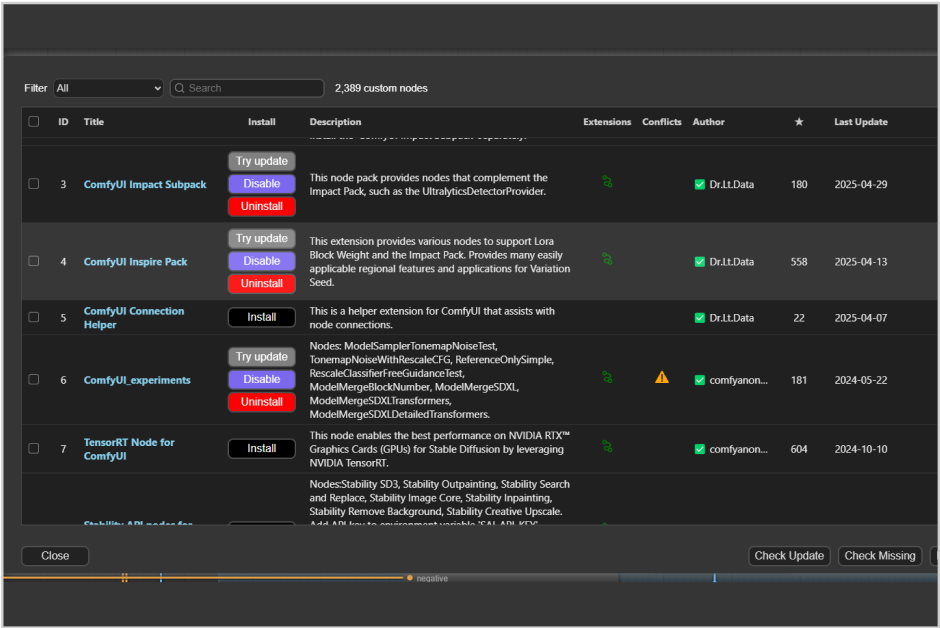Open the Filter dropdown set to All
Screen dimensions: 940x628
[109, 88]
